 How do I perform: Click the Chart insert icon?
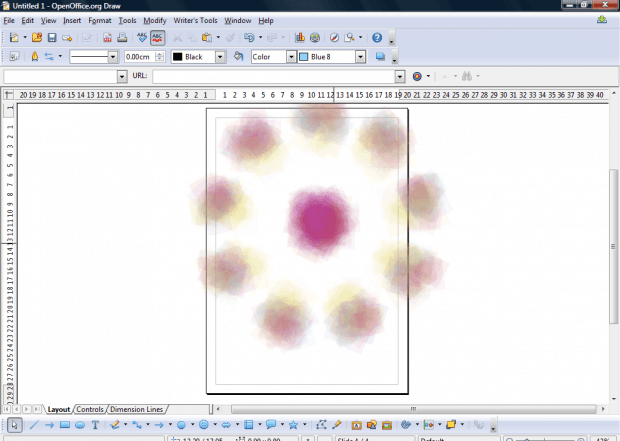point(300,38)
